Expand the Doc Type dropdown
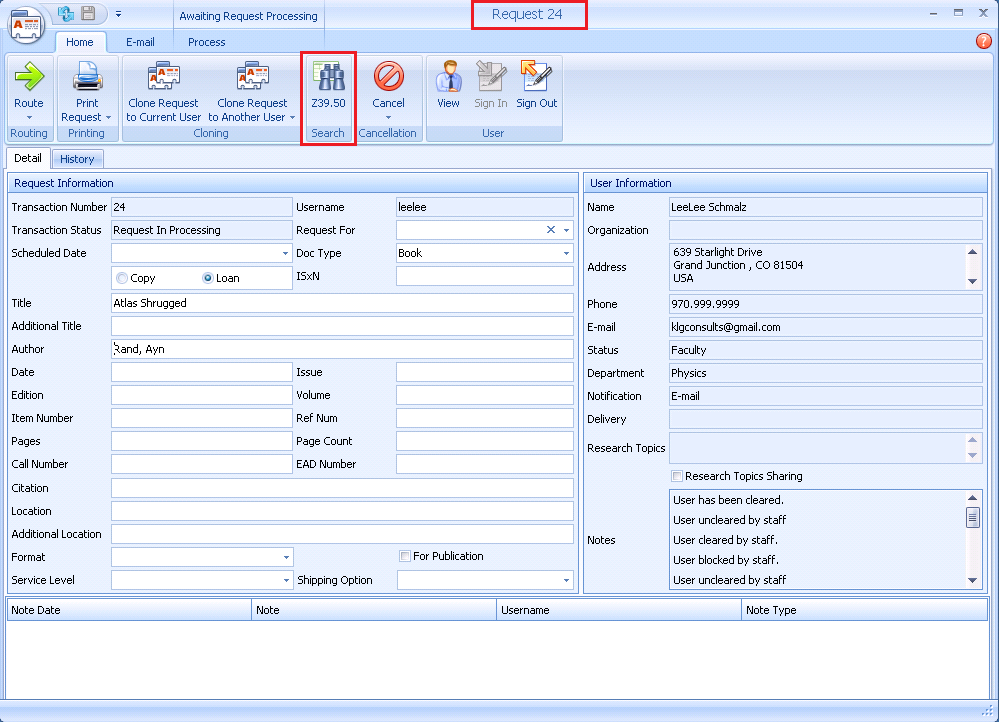 click(x=566, y=254)
